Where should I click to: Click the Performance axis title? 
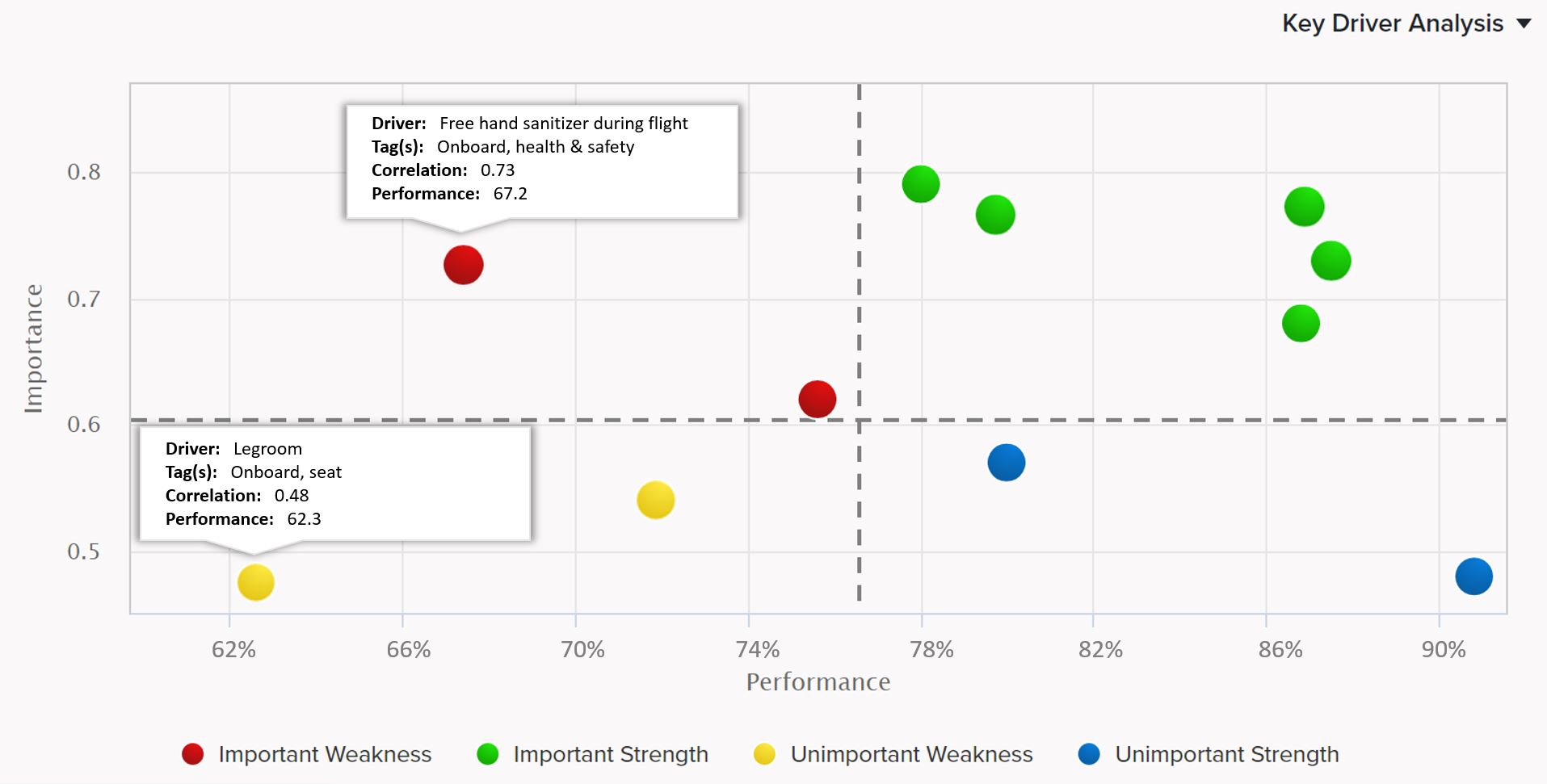click(818, 682)
